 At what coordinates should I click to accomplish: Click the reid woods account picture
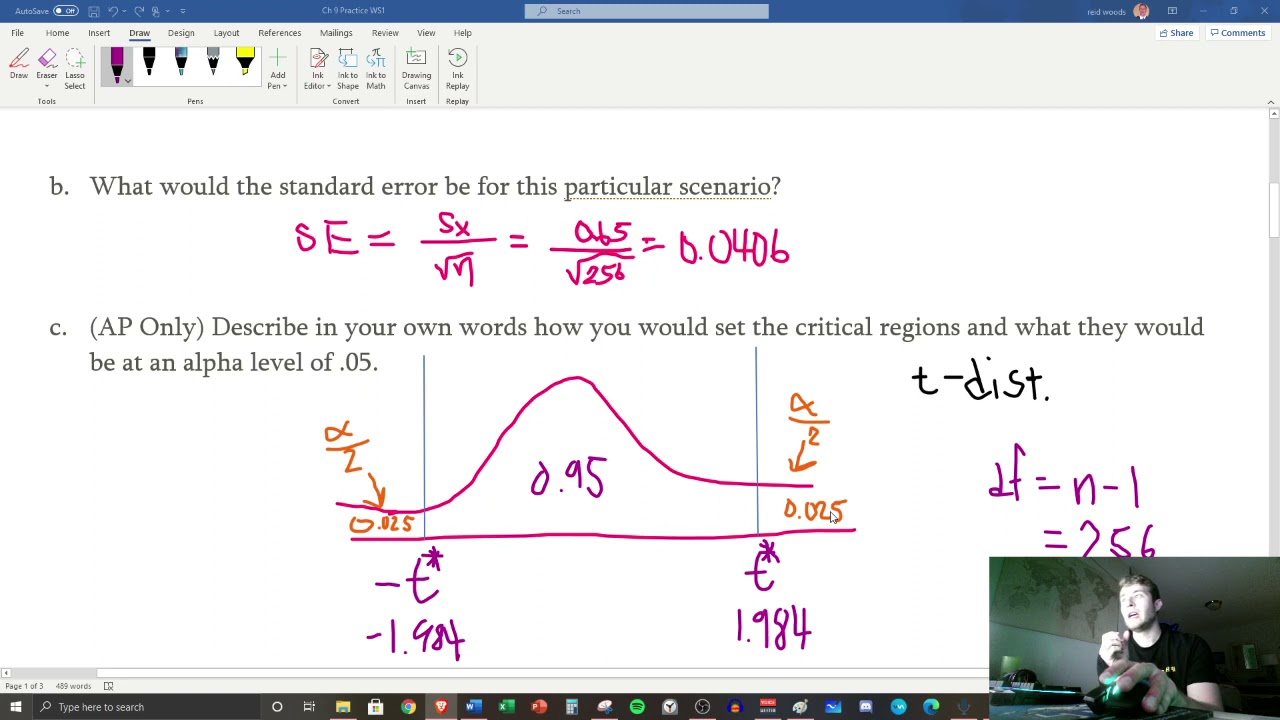click(1141, 11)
